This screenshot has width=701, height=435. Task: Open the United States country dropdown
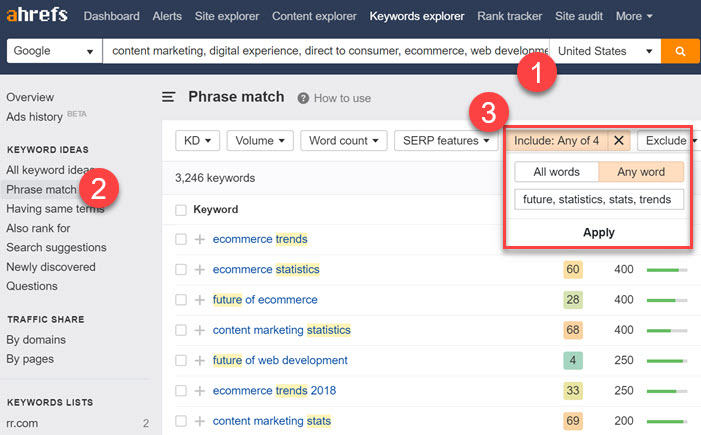click(607, 51)
